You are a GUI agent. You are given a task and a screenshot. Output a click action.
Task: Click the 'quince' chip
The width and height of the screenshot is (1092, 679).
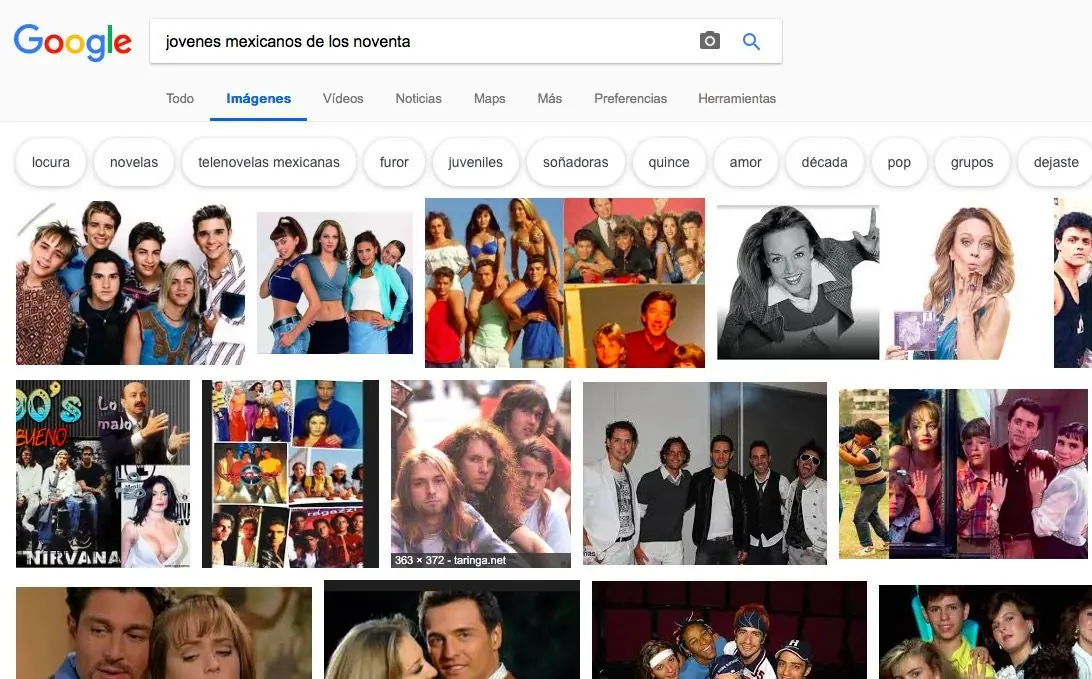[x=669, y=162]
